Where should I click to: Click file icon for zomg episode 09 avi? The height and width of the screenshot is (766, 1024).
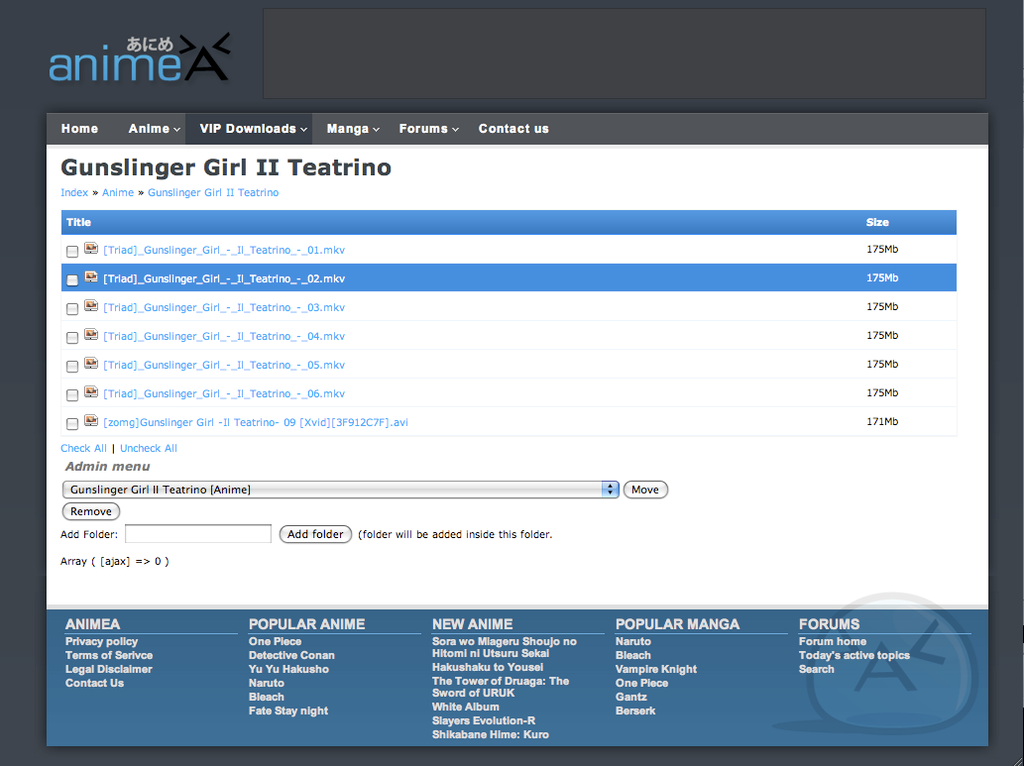tap(91, 422)
